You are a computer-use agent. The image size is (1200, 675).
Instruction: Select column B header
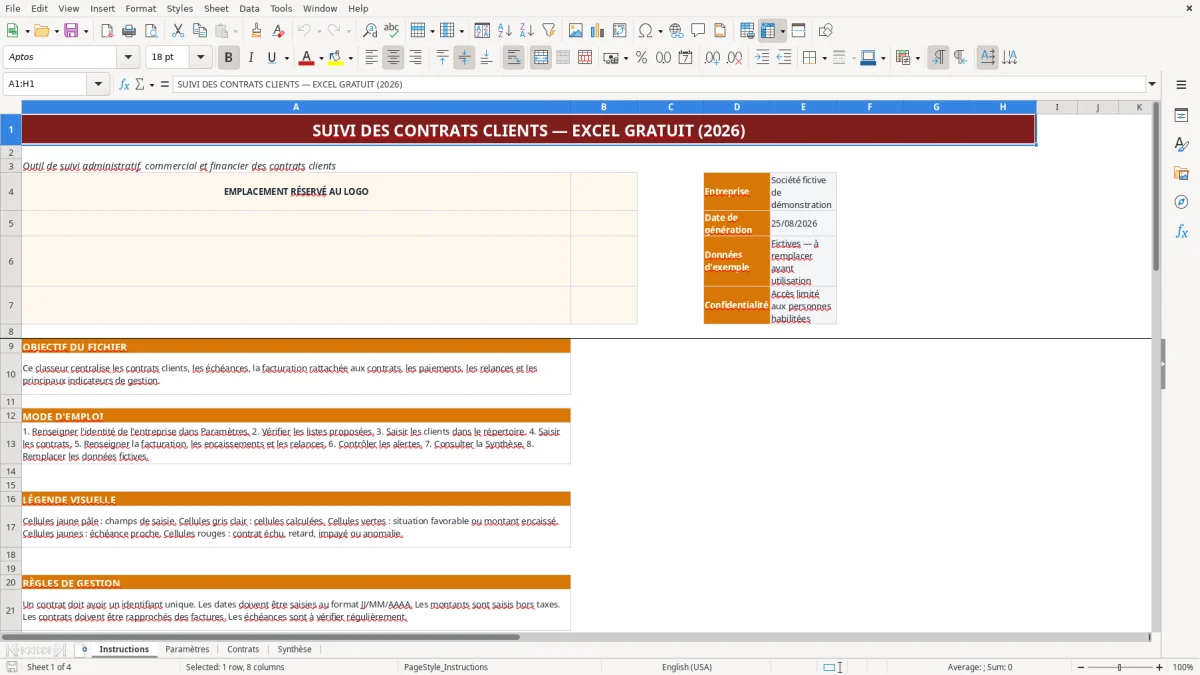pos(604,107)
